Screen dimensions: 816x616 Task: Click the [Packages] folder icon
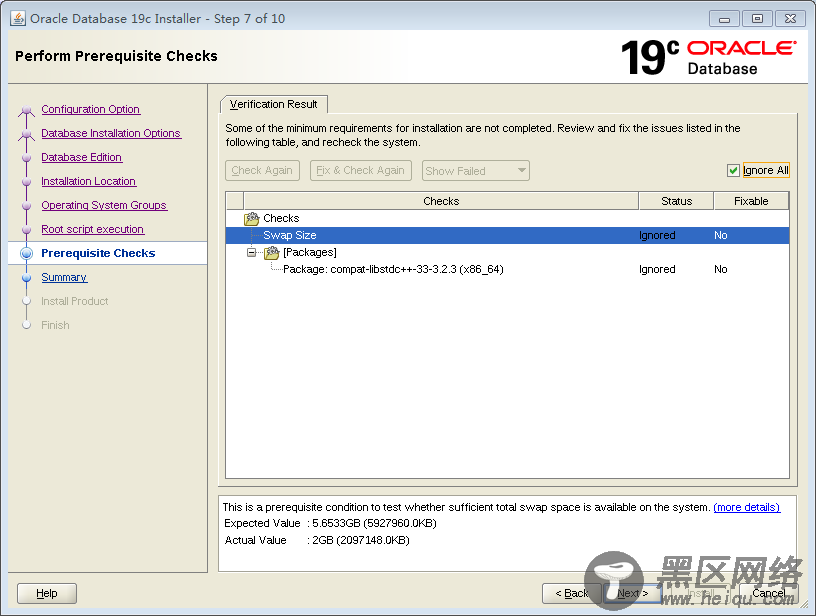272,253
